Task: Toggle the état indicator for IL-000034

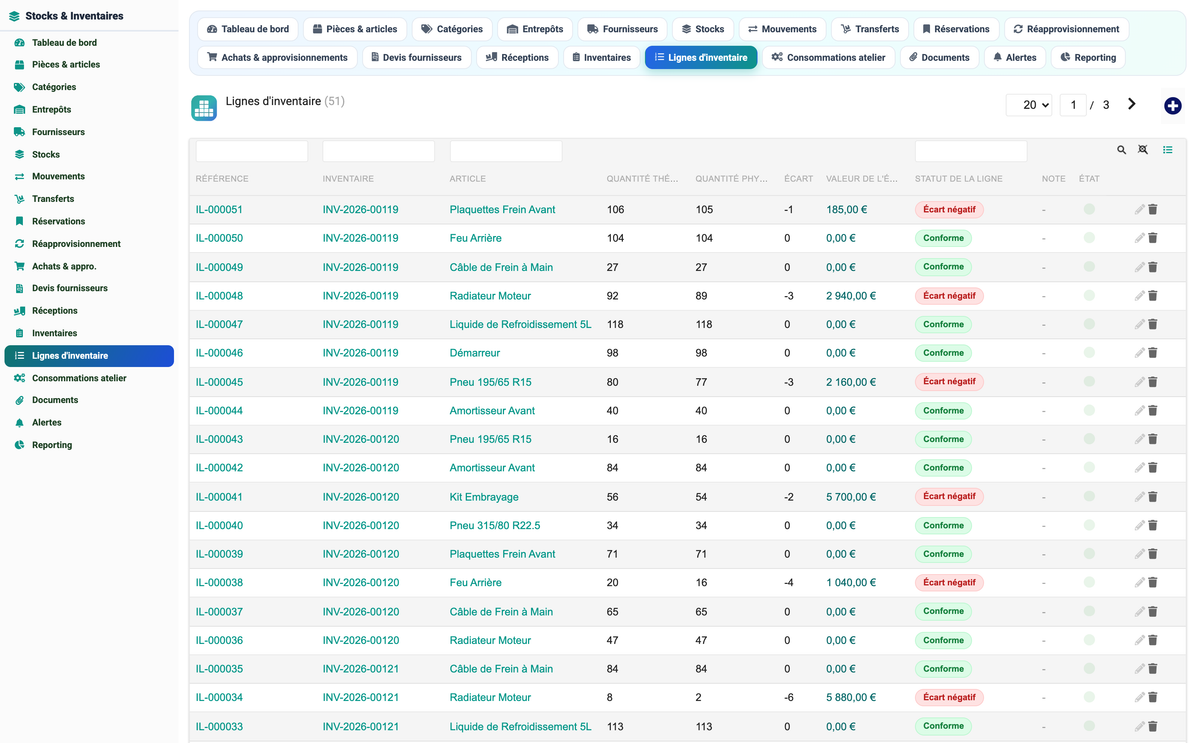Action: point(1089,698)
